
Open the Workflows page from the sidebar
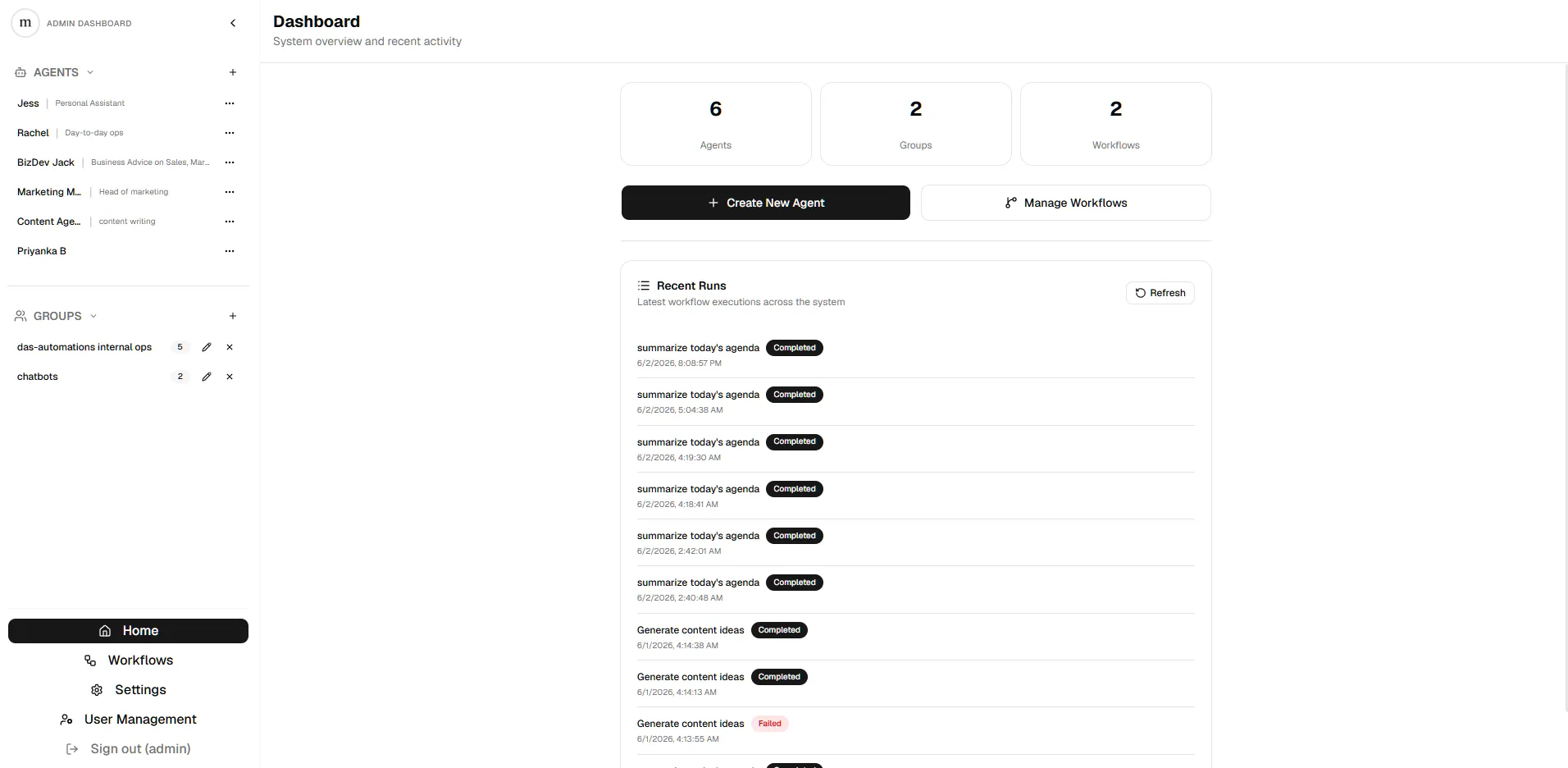tap(128, 661)
